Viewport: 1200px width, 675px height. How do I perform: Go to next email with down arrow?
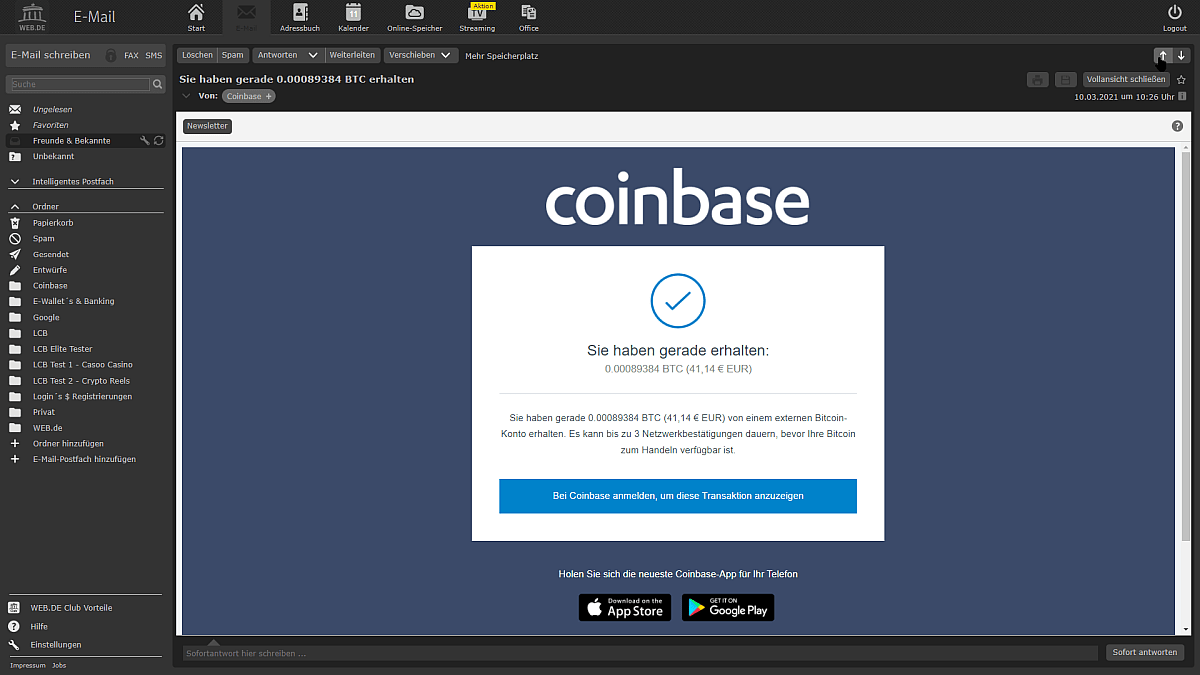click(1181, 56)
